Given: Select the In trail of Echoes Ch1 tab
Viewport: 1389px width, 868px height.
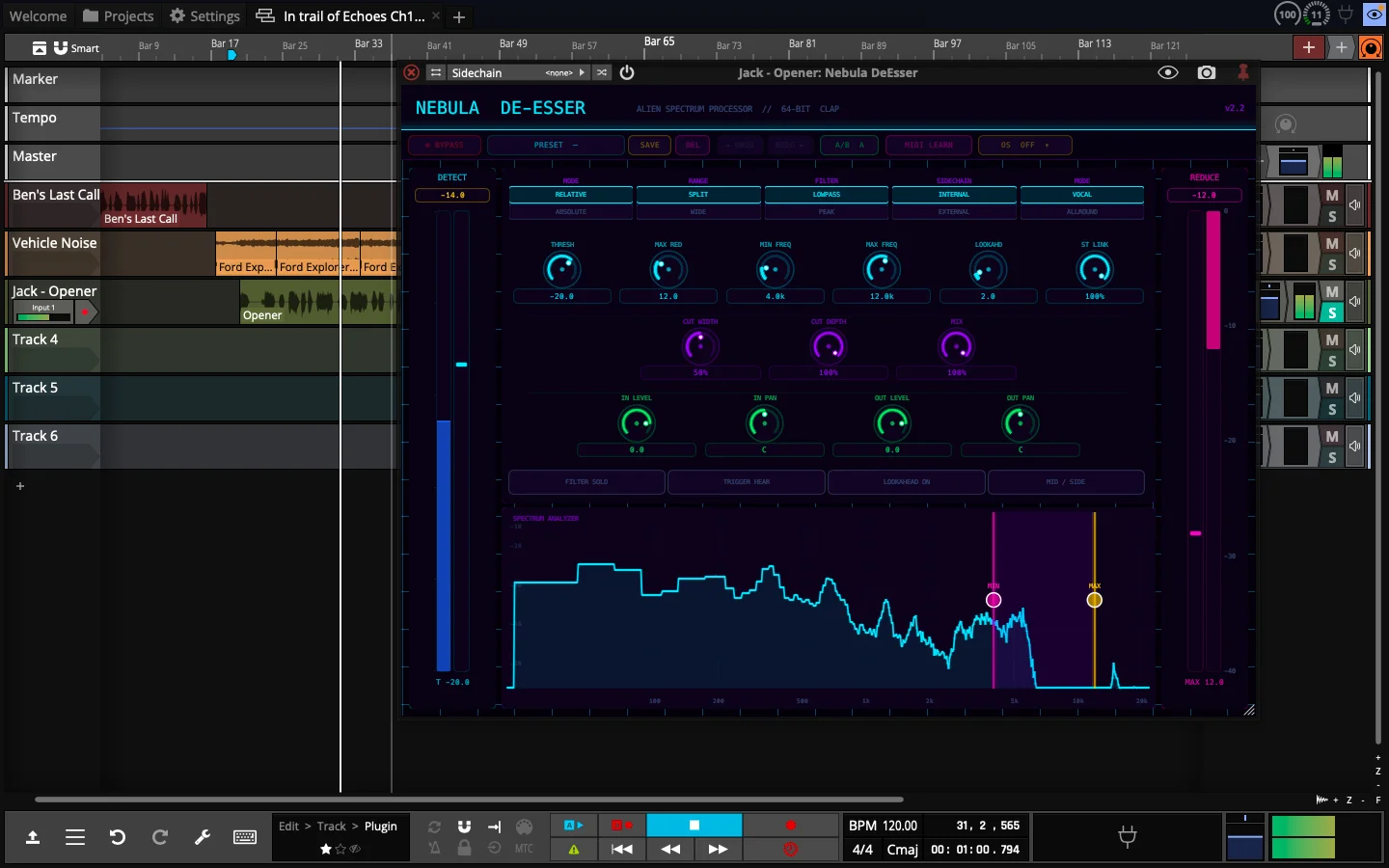Looking at the screenshot, I should [347, 15].
